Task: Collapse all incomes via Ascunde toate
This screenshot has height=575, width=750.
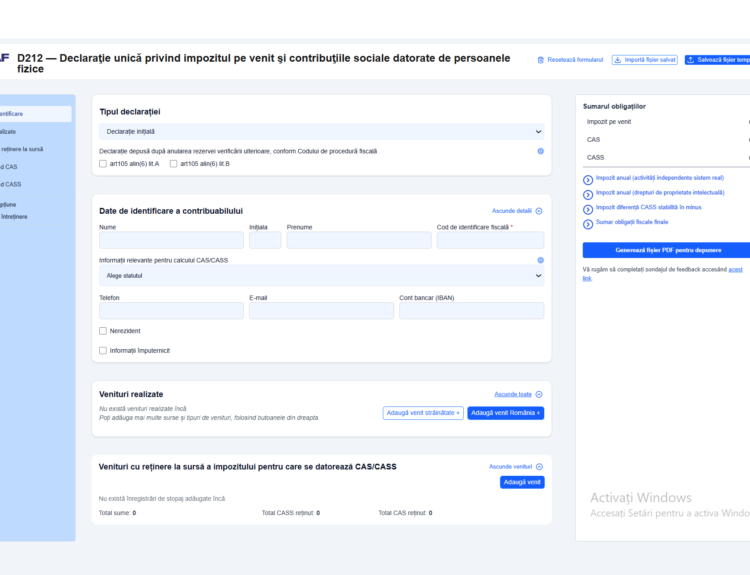Action: point(513,394)
